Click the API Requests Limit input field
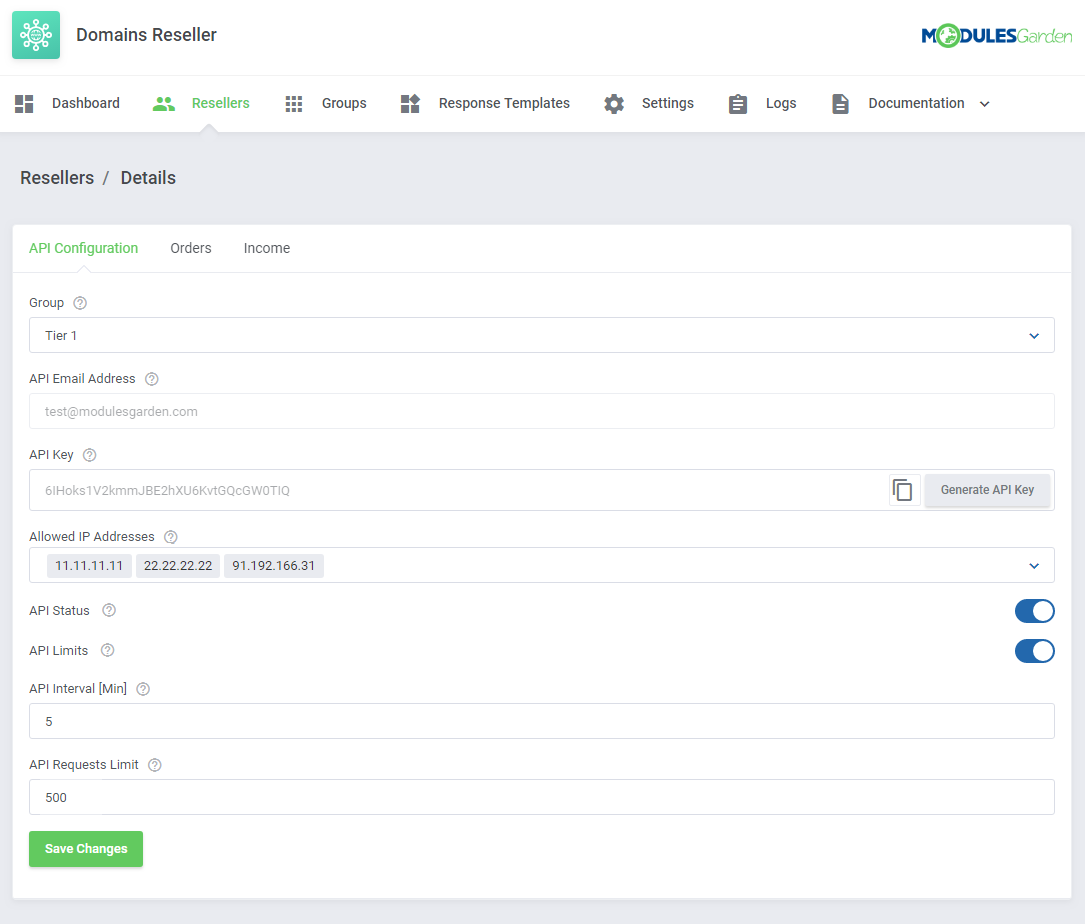This screenshot has width=1085, height=924. [x=542, y=798]
